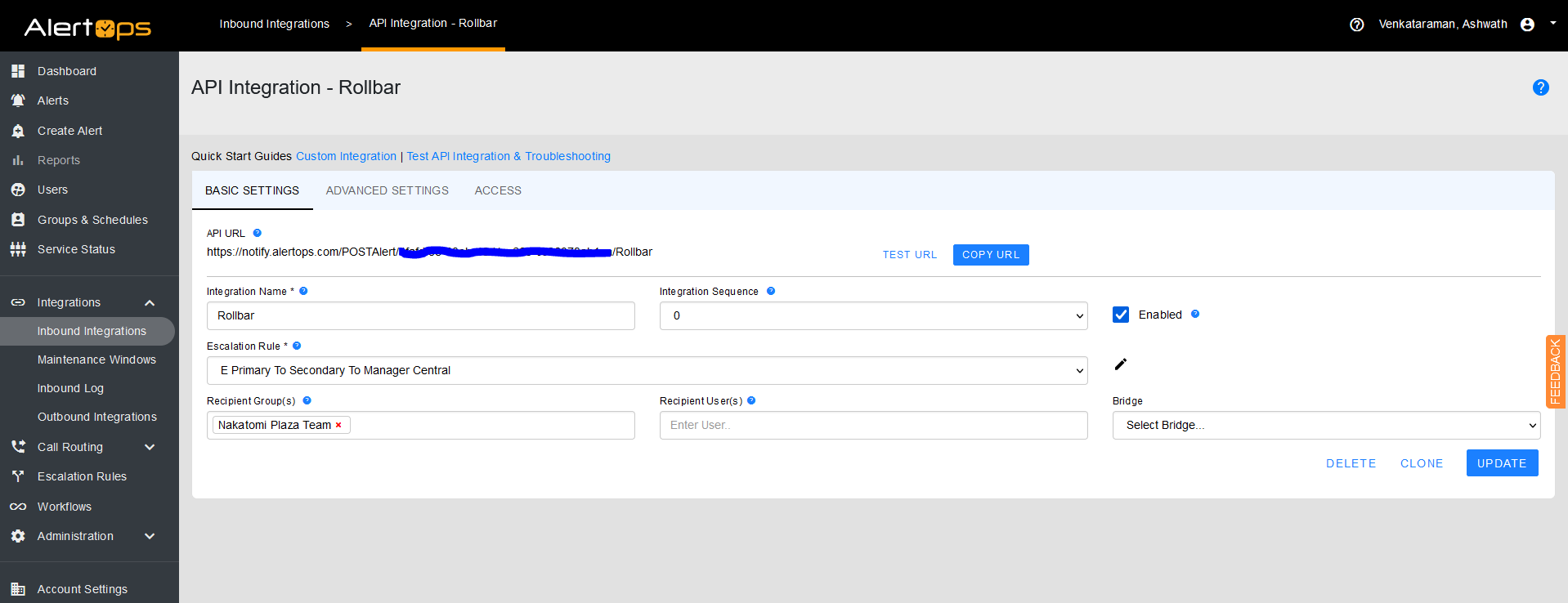This screenshot has height=603, width=1568.
Task: Click the Recipient User(s) input field
Action: [x=873, y=425]
